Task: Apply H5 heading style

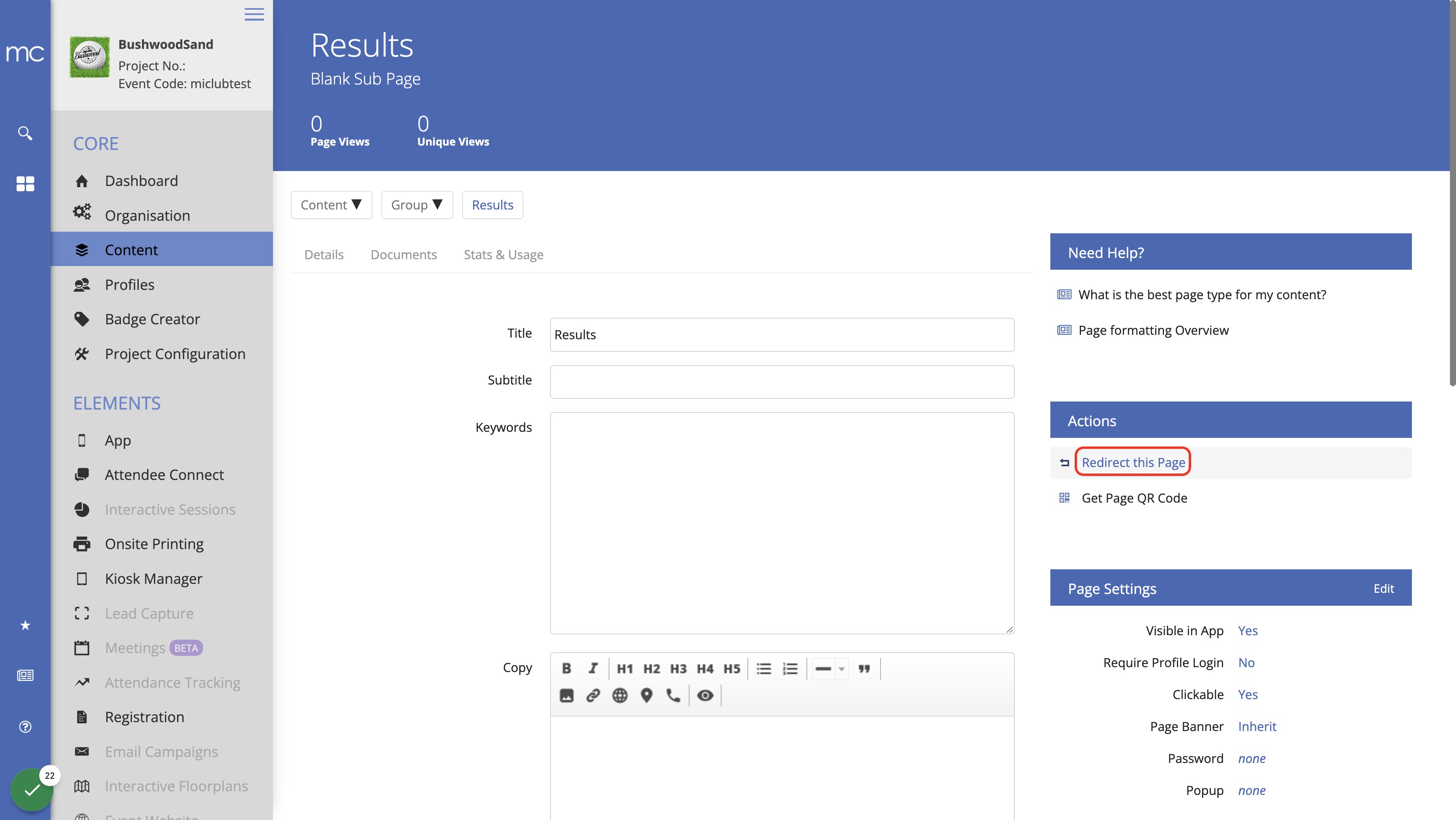Action: pyautogui.click(x=732, y=668)
